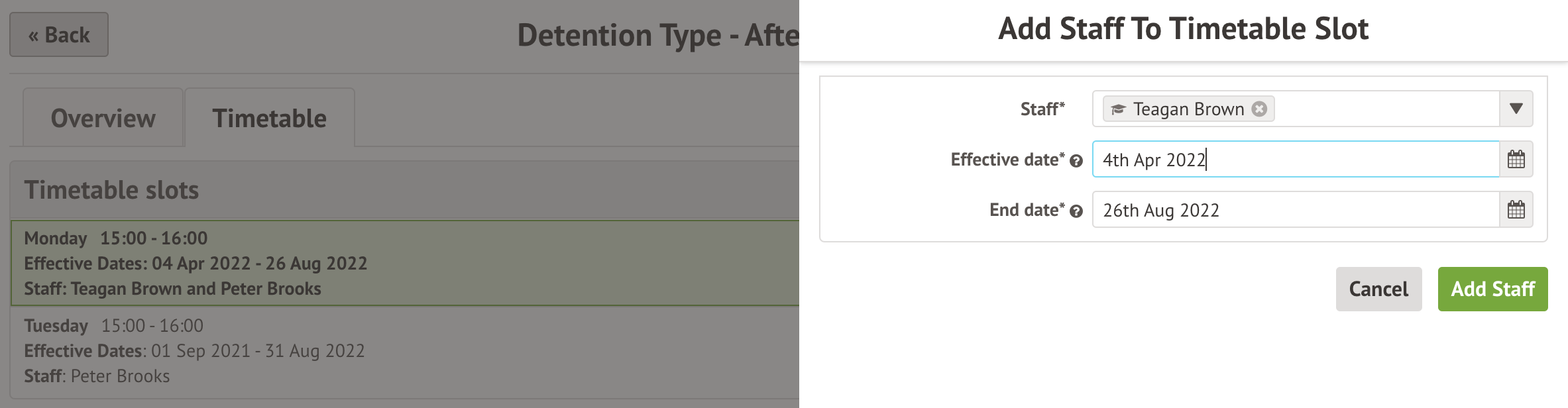Expand the Staff dropdown arrow
The image size is (1568, 408).
(1516, 109)
